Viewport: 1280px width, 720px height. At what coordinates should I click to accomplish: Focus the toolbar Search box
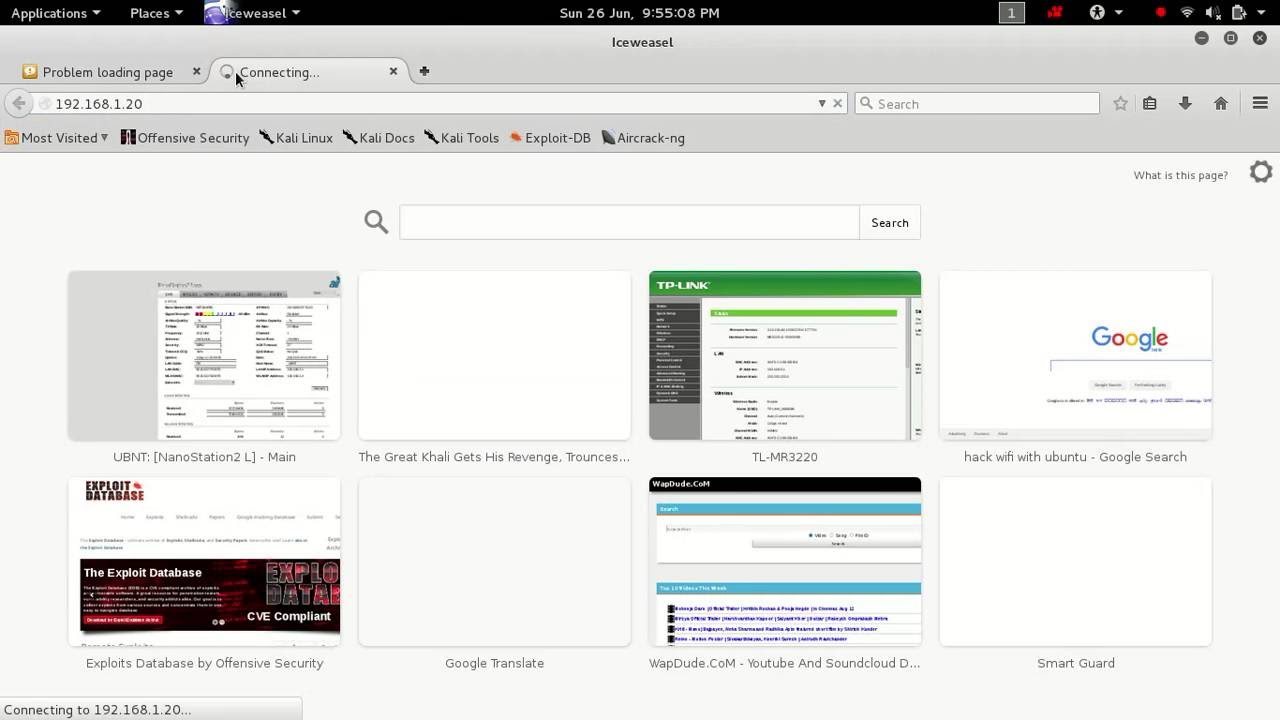(977, 104)
